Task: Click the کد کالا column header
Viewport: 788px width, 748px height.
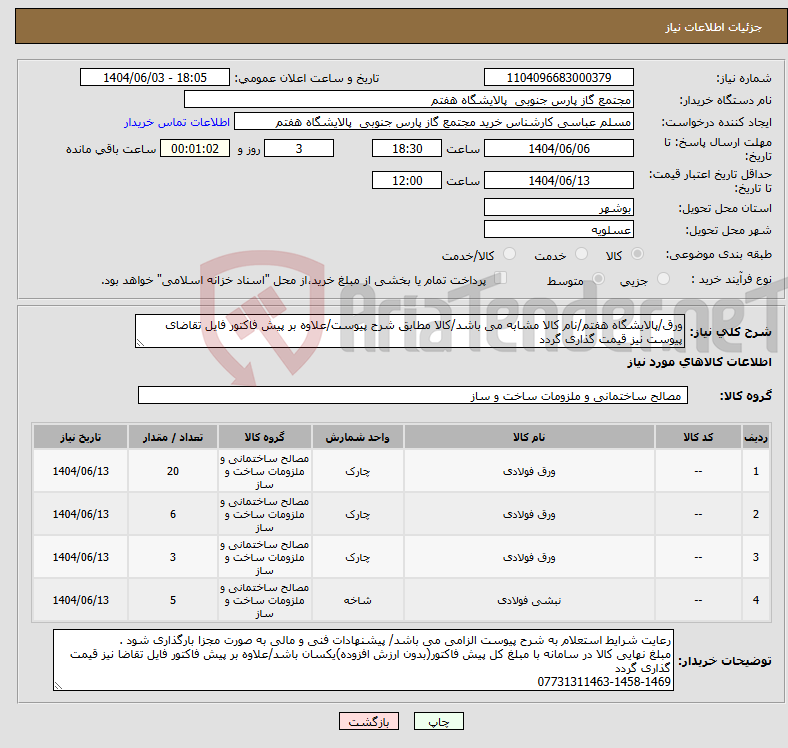Action: coord(698,437)
